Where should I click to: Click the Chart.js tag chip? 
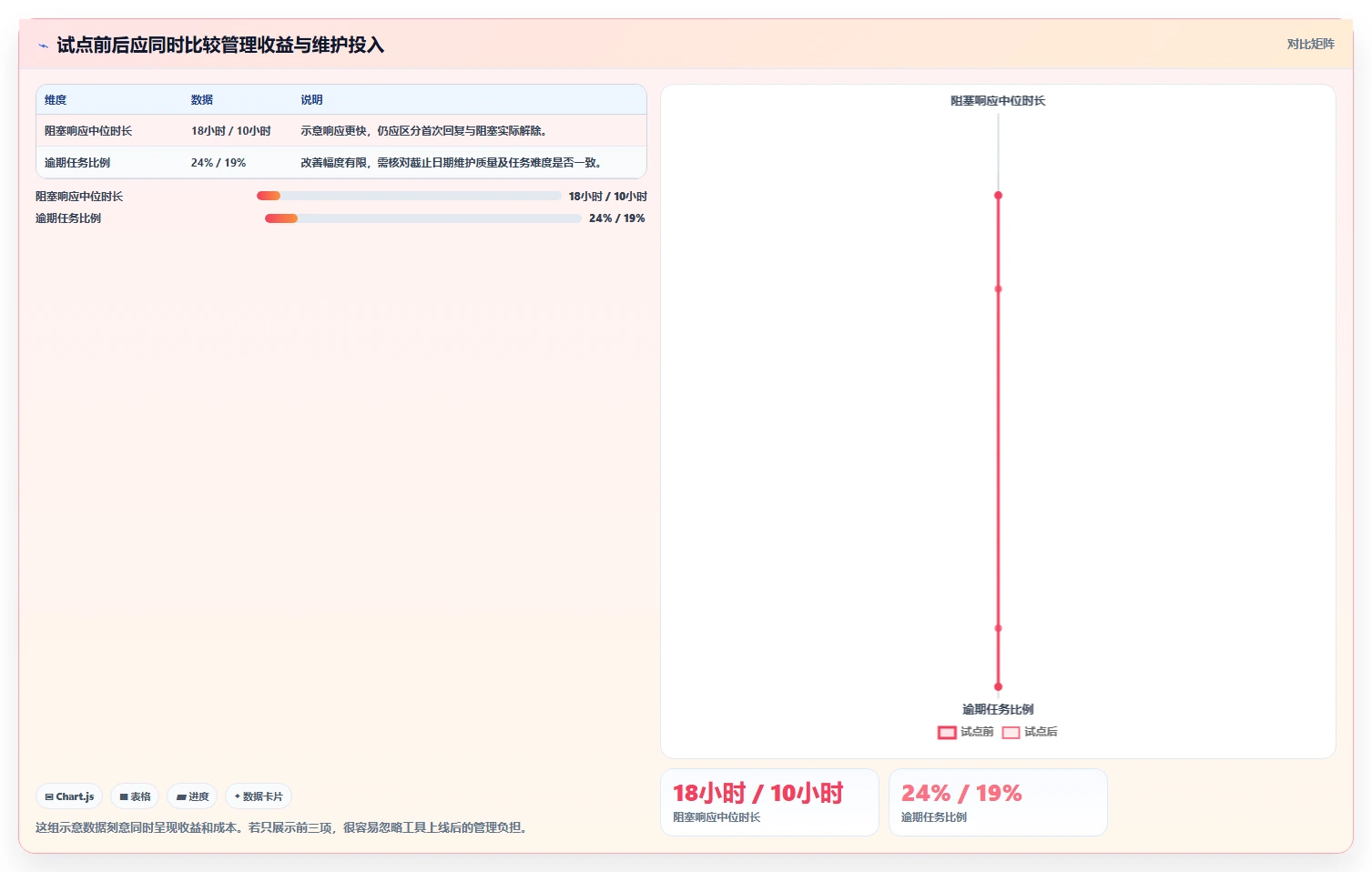(x=69, y=796)
